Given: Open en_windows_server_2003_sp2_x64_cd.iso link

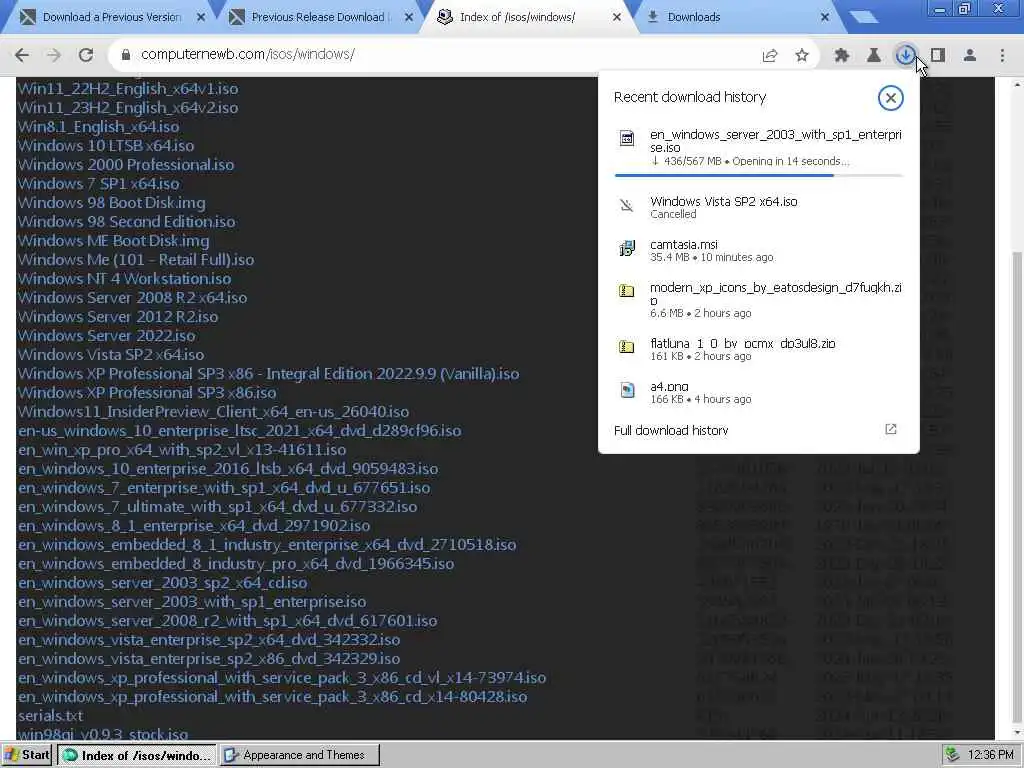Looking at the screenshot, I should tap(163, 583).
